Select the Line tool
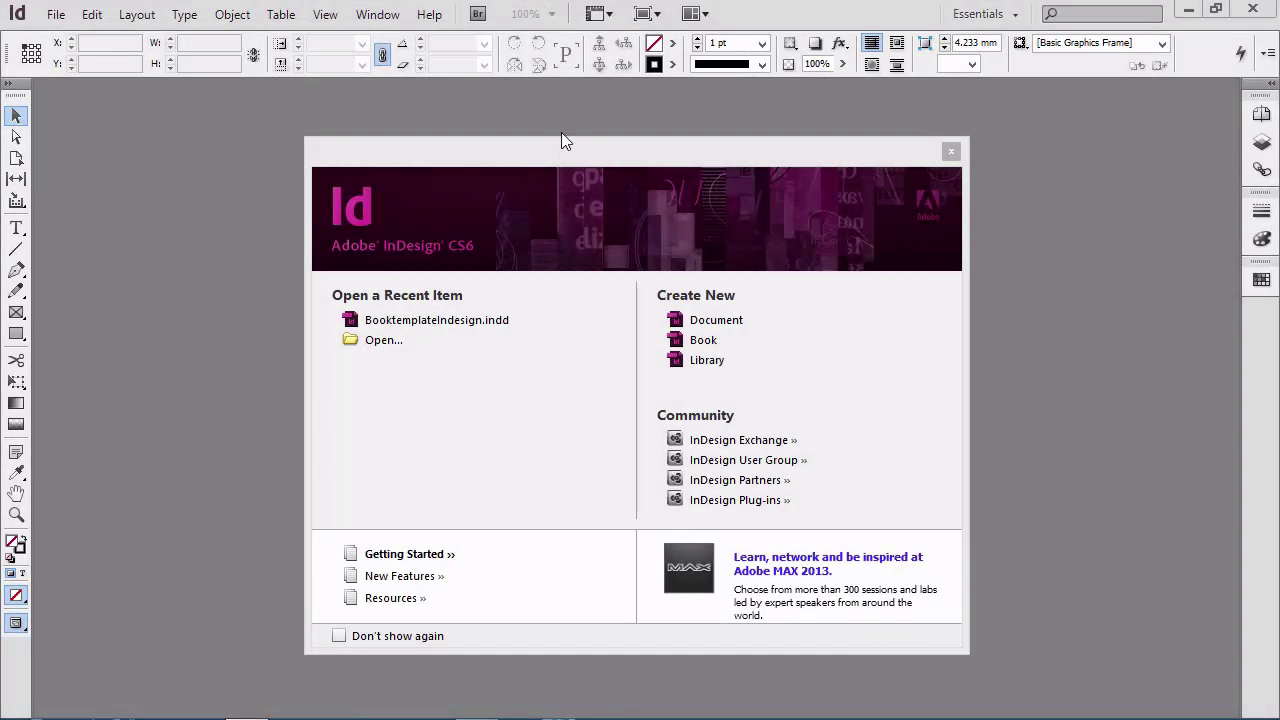This screenshot has height=720, width=1280. point(16,250)
